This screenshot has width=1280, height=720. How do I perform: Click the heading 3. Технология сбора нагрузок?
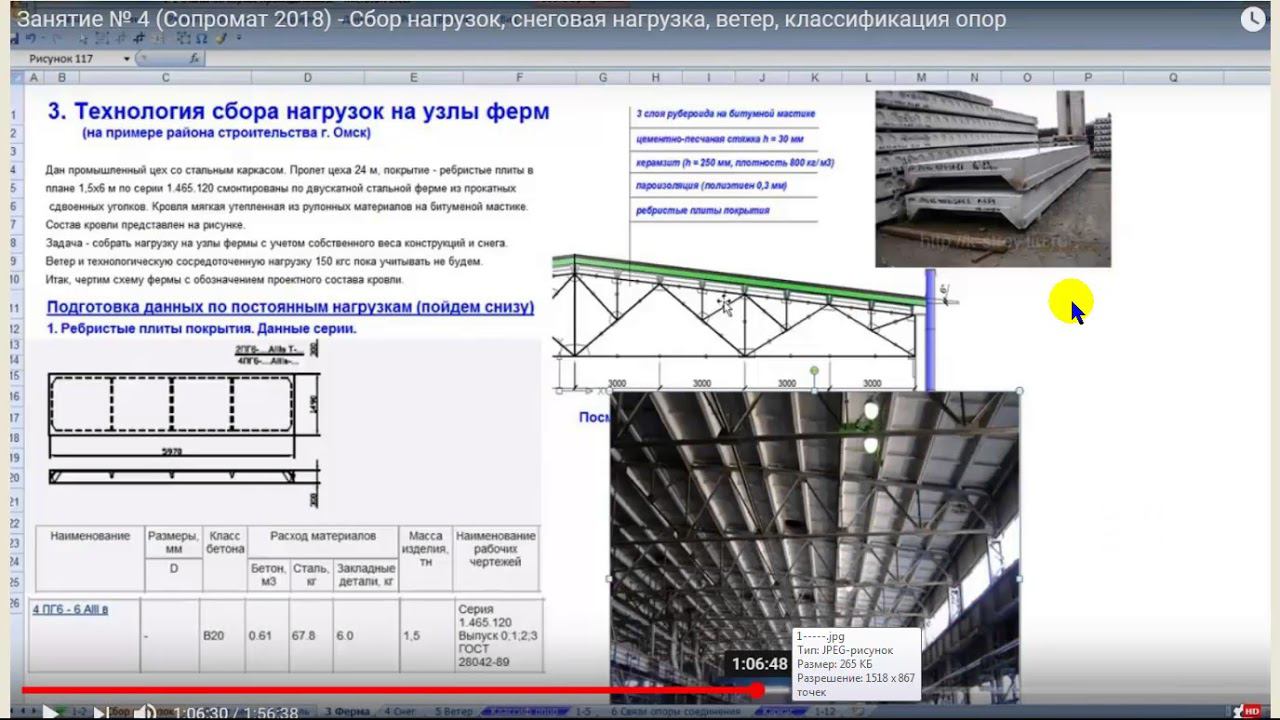click(x=298, y=111)
